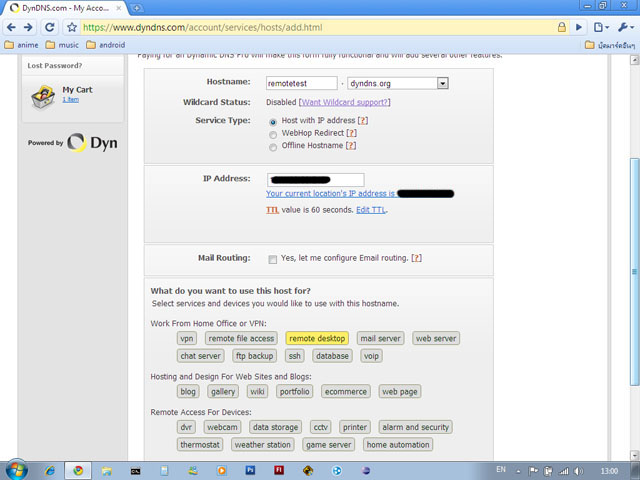Open help for Offline Hostname
This screenshot has height=480, width=640.
click(x=351, y=145)
